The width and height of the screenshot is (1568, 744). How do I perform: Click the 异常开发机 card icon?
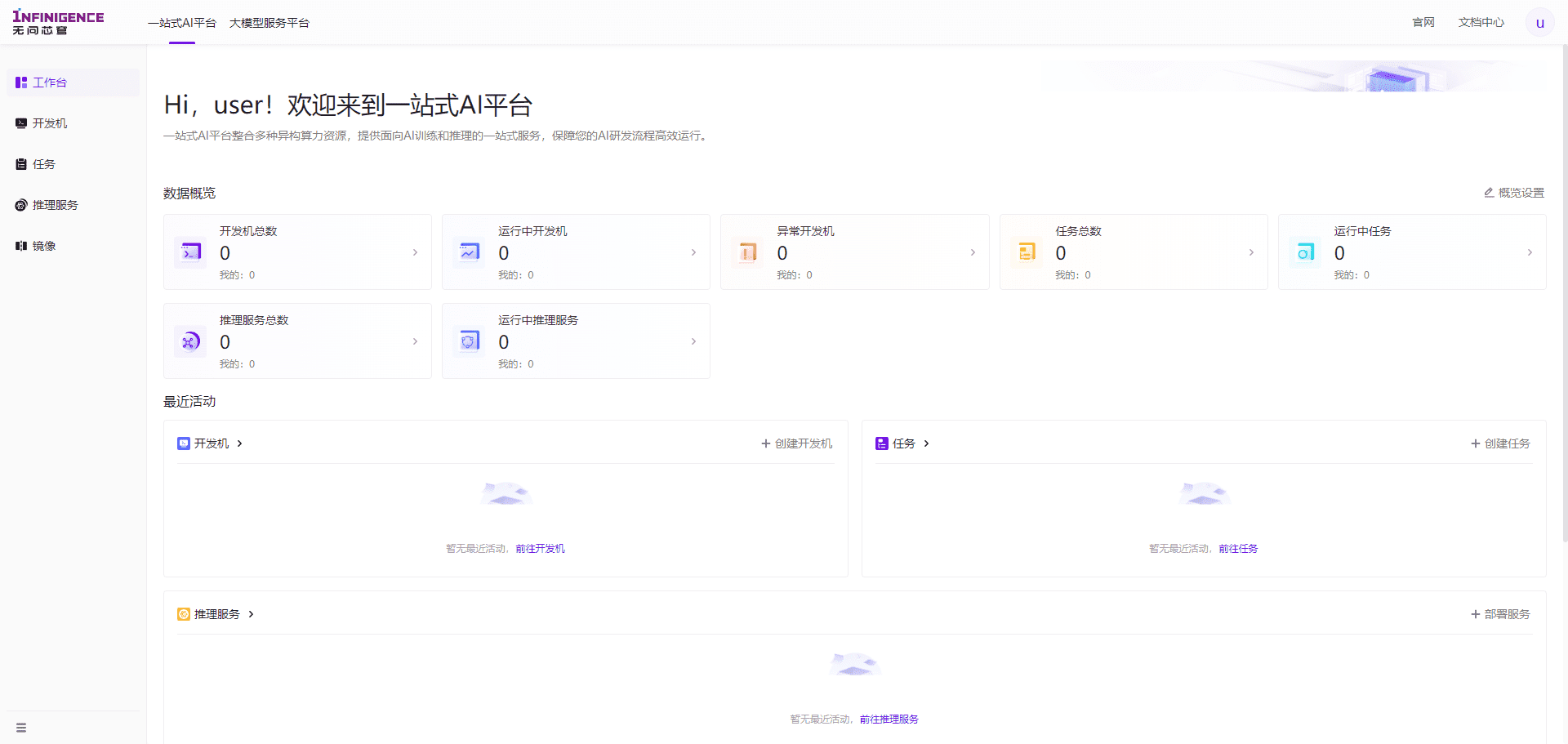pos(747,252)
